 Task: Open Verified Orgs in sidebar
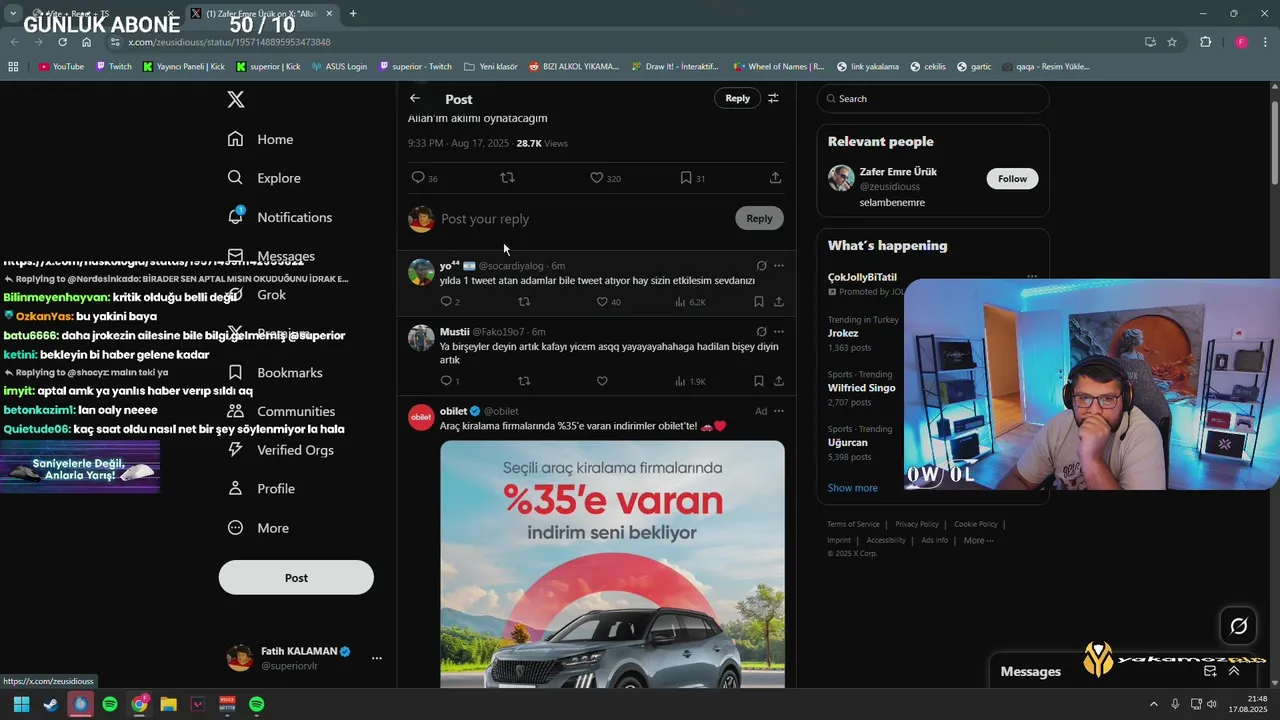[x=281, y=450]
